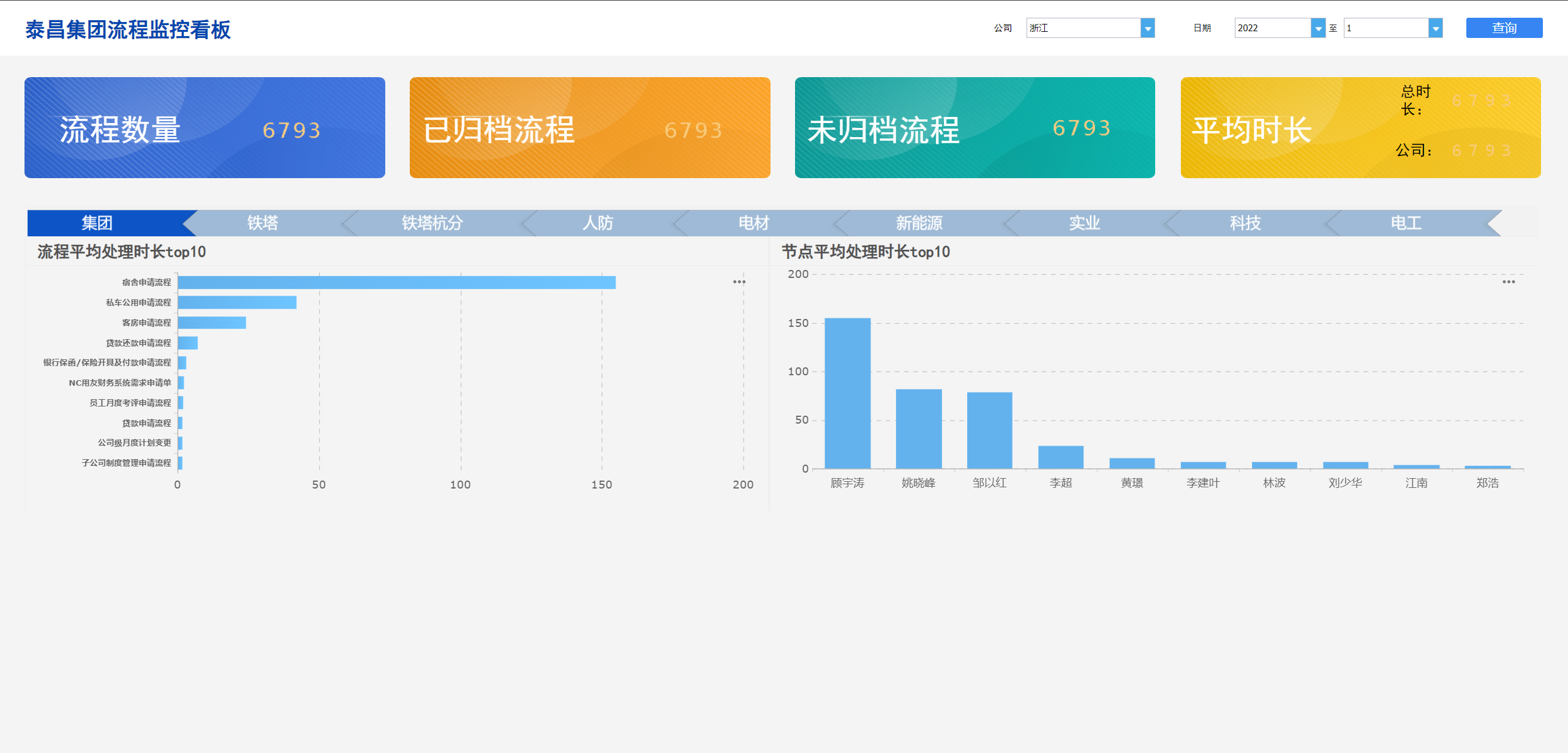Open left chart's three-dot options menu
This screenshot has height=753, width=1568.
(x=739, y=282)
